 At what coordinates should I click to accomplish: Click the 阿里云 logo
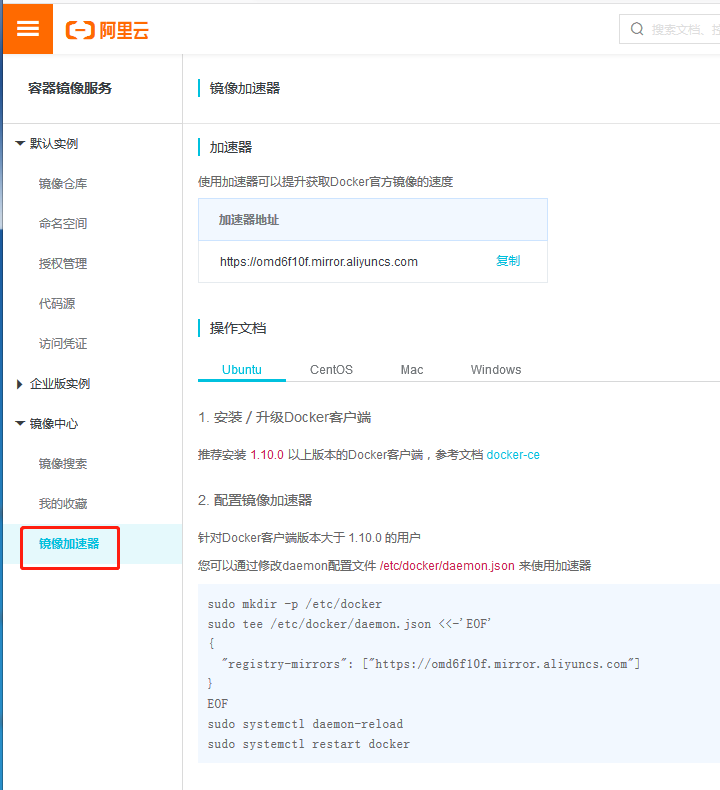(107, 30)
